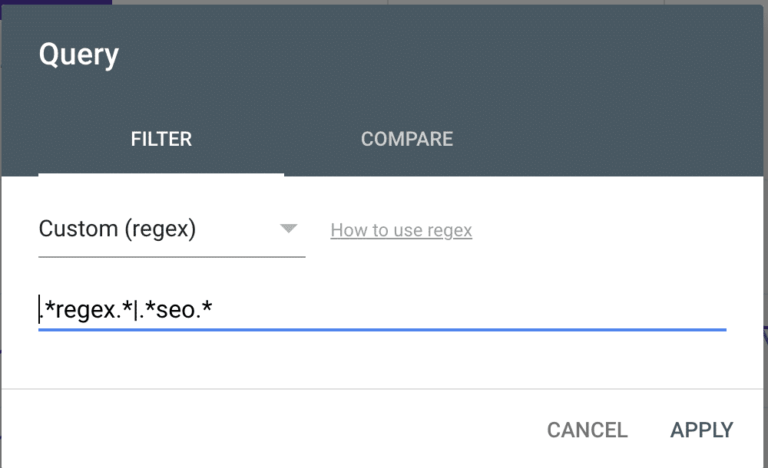Click the pipe character in the regex text

(135, 310)
